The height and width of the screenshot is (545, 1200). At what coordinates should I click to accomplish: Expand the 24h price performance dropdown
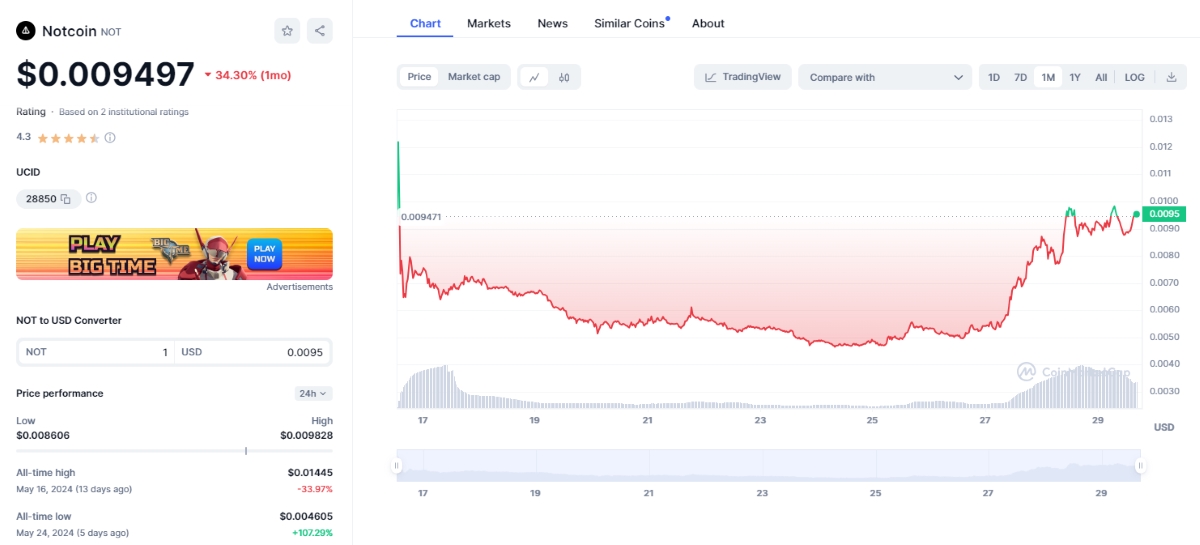(313, 394)
